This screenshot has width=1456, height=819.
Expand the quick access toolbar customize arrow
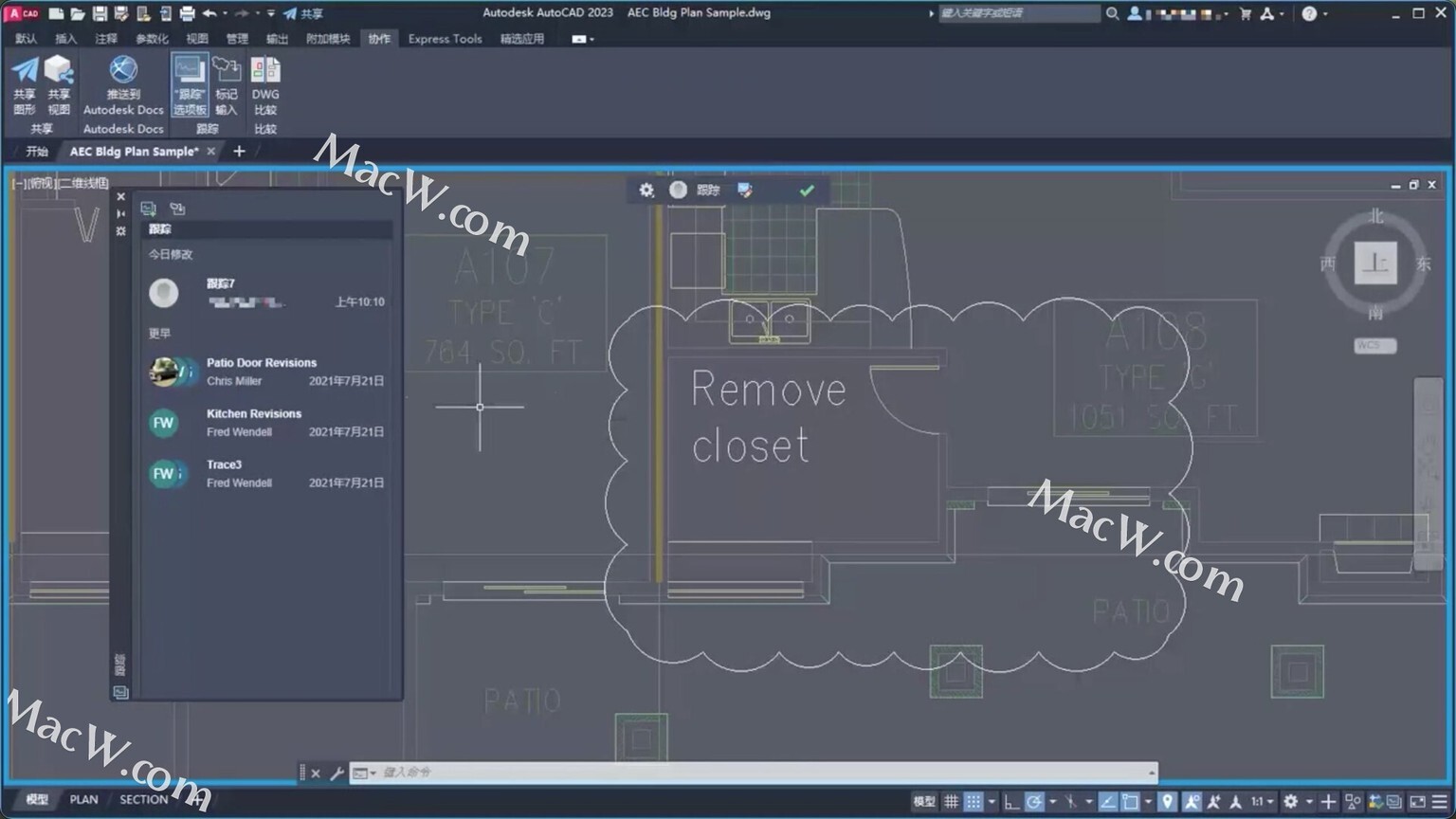click(271, 13)
